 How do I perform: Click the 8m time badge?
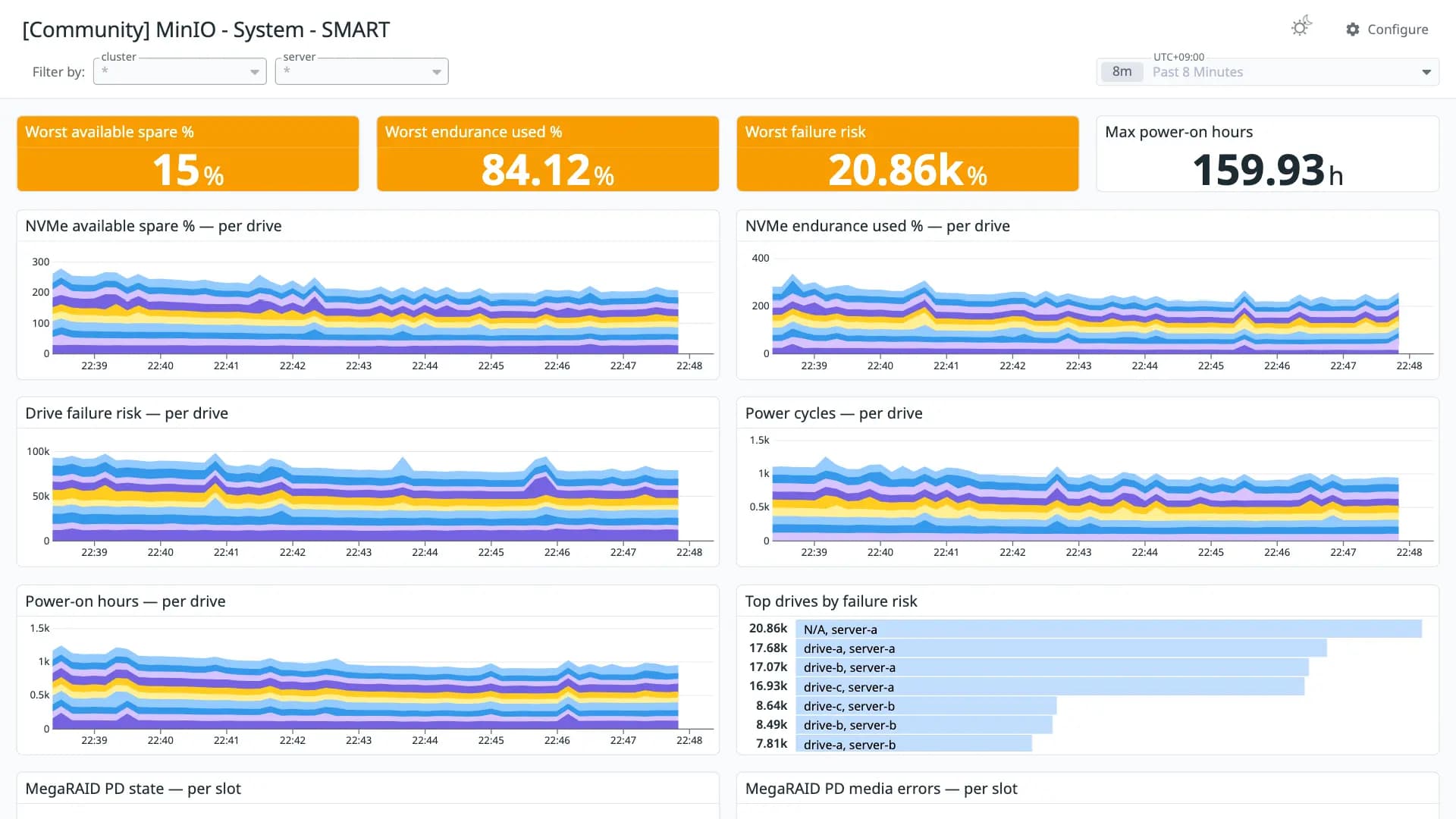pos(1122,72)
